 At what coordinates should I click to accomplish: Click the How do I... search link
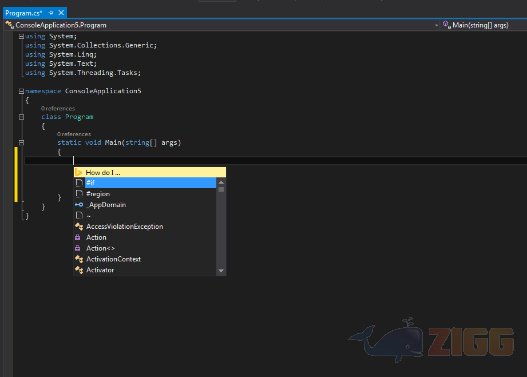pos(103,172)
